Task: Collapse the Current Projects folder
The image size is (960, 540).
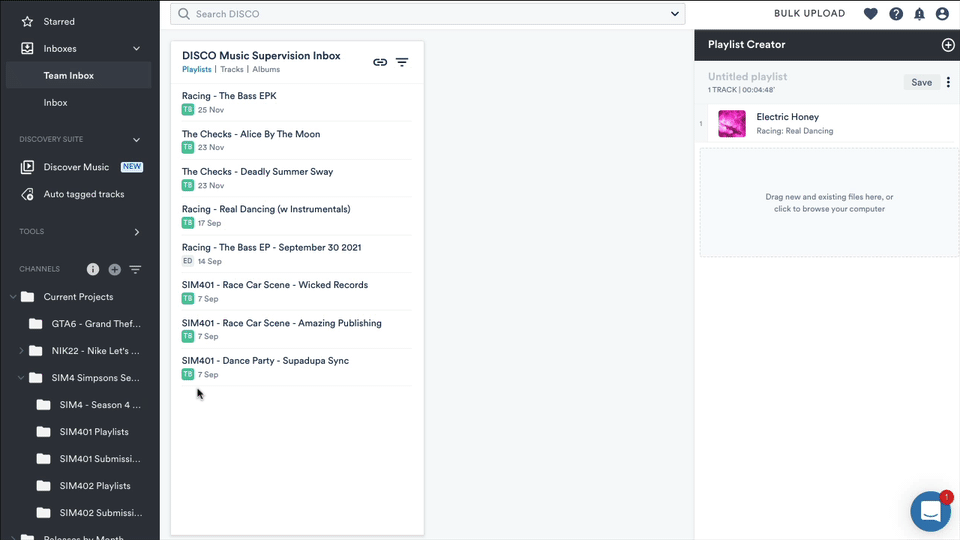Action: pyautogui.click(x=13, y=297)
